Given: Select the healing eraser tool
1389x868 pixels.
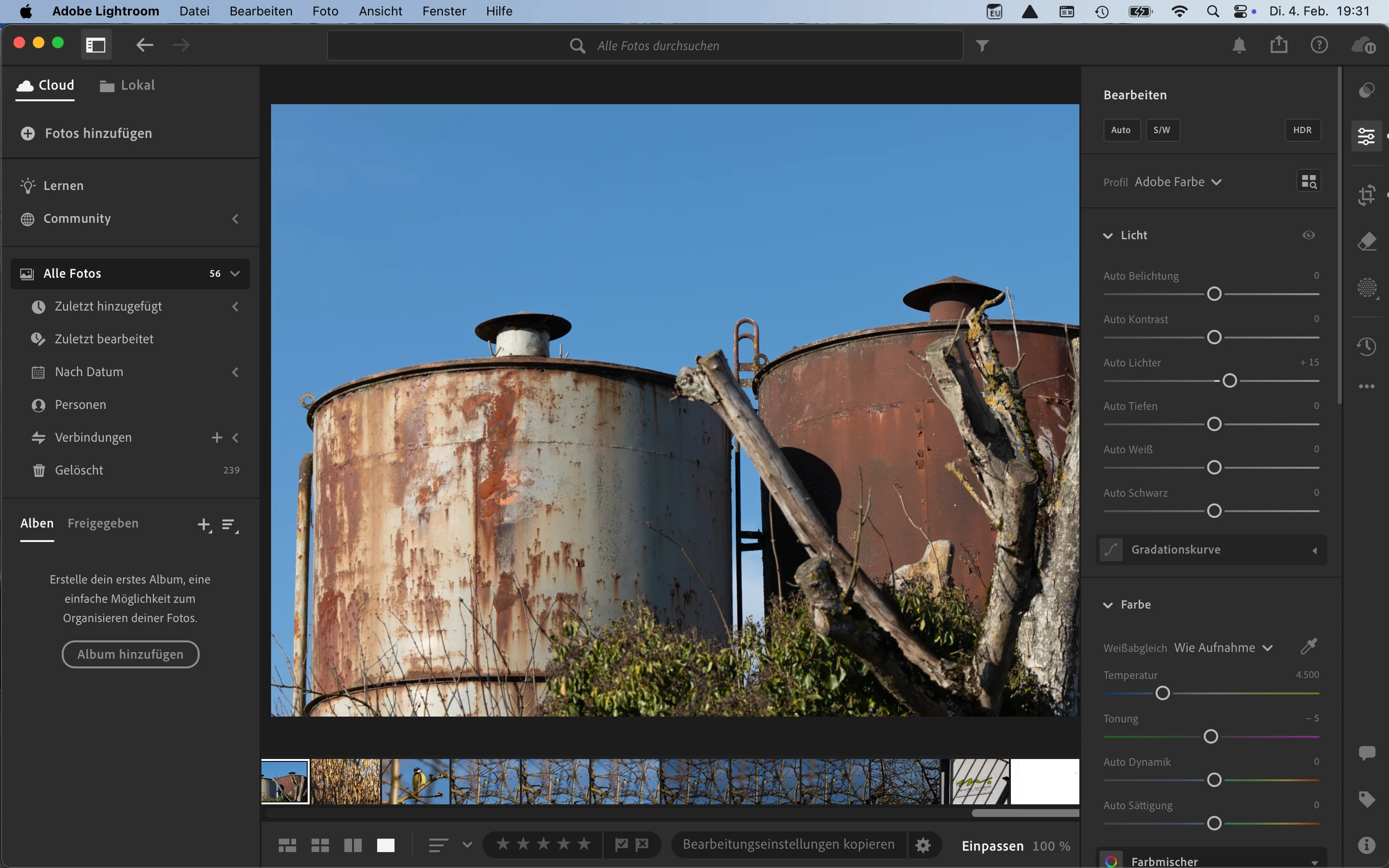Looking at the screenshot, I should point(1367,242).
